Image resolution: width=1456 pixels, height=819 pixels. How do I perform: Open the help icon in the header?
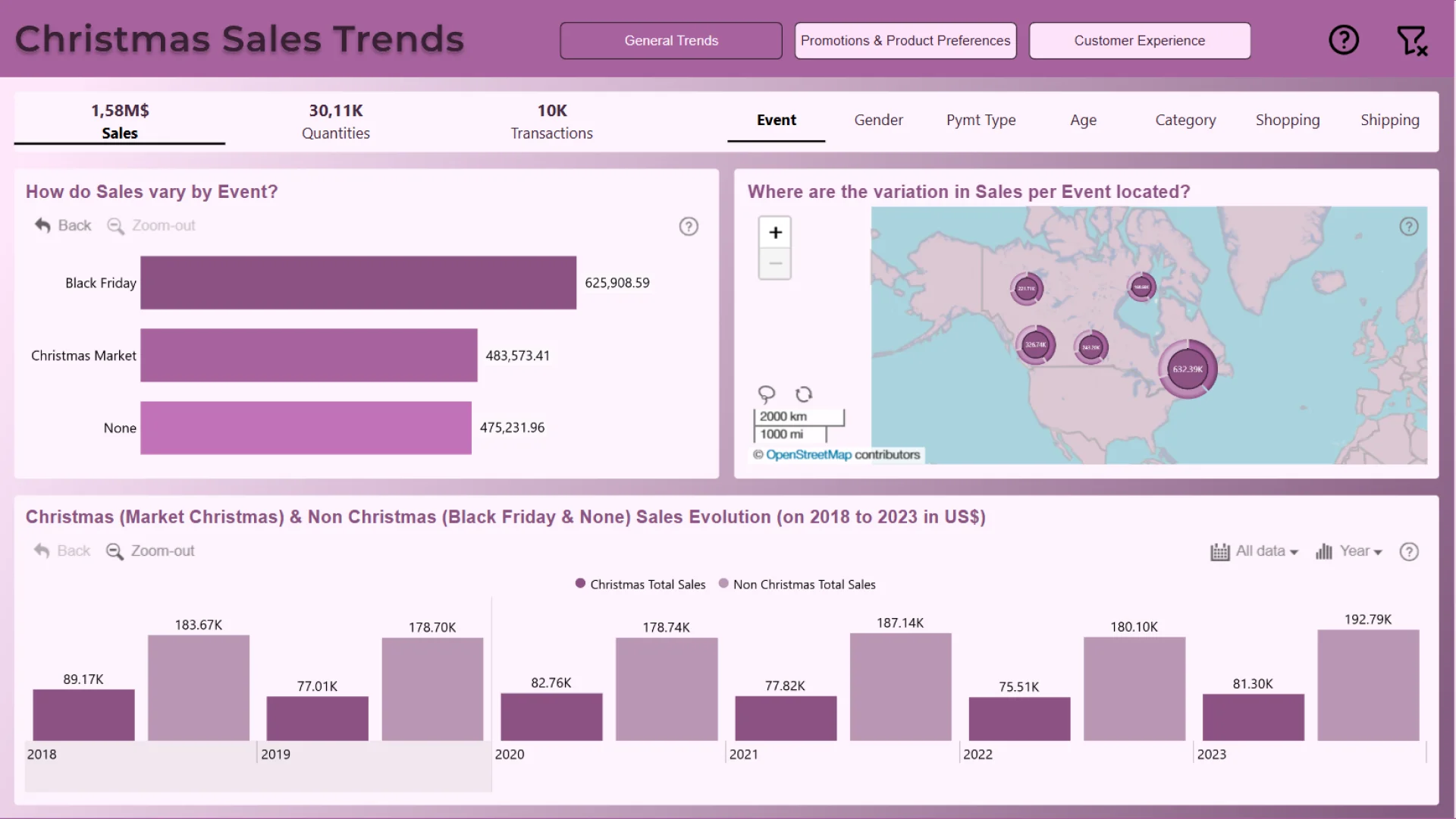(x=1344, y=39)
